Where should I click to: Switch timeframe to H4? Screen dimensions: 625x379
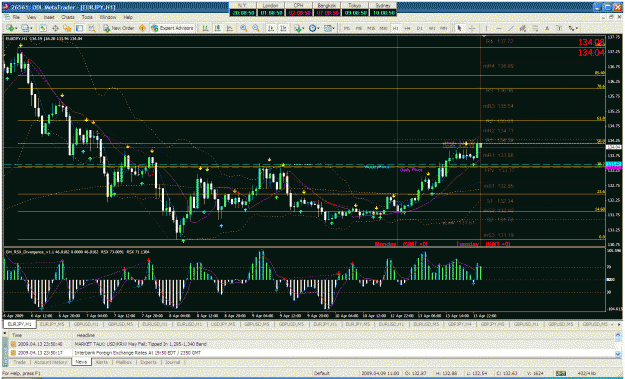pos(407,28)
